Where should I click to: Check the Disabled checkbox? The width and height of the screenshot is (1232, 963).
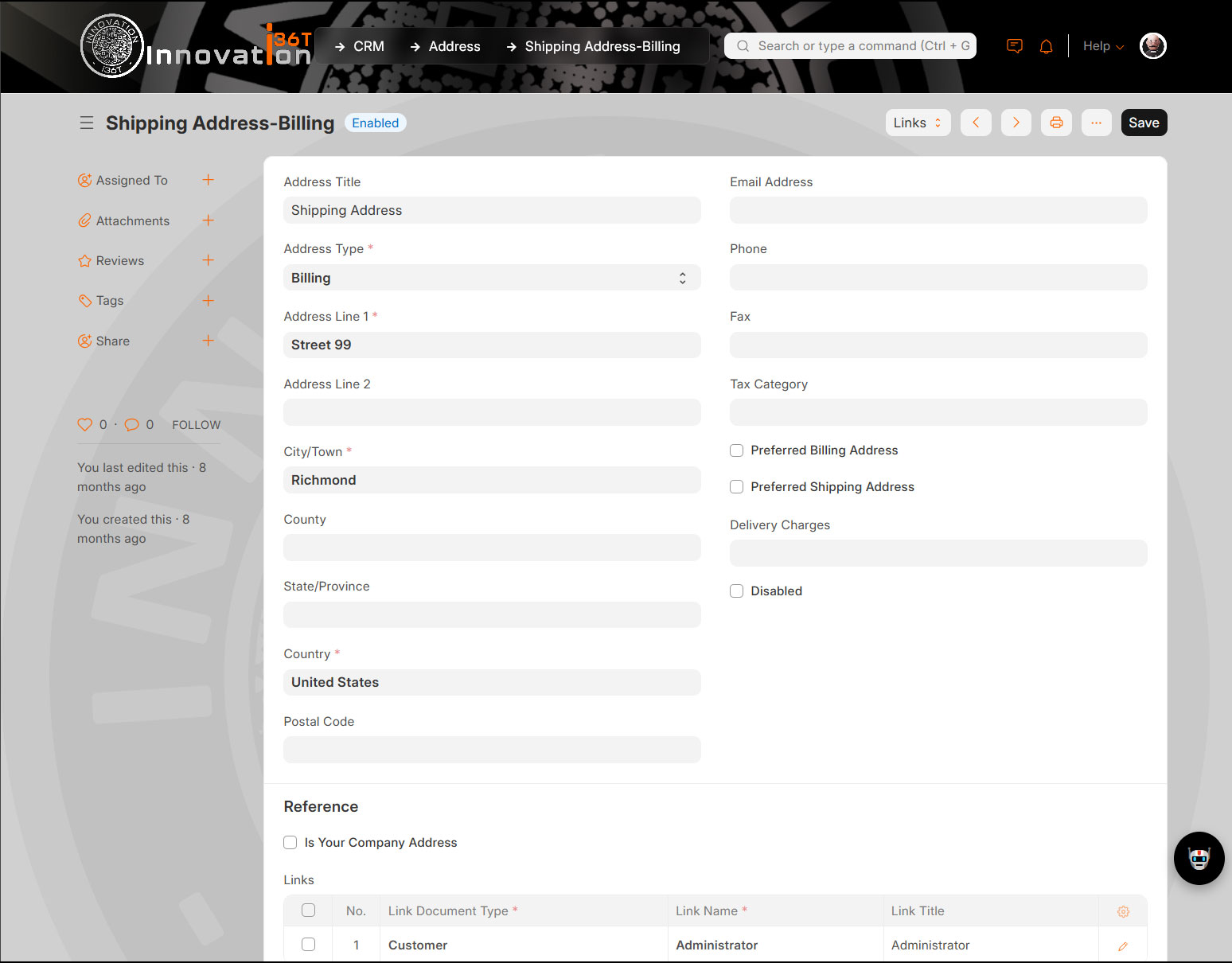(737, 591)
